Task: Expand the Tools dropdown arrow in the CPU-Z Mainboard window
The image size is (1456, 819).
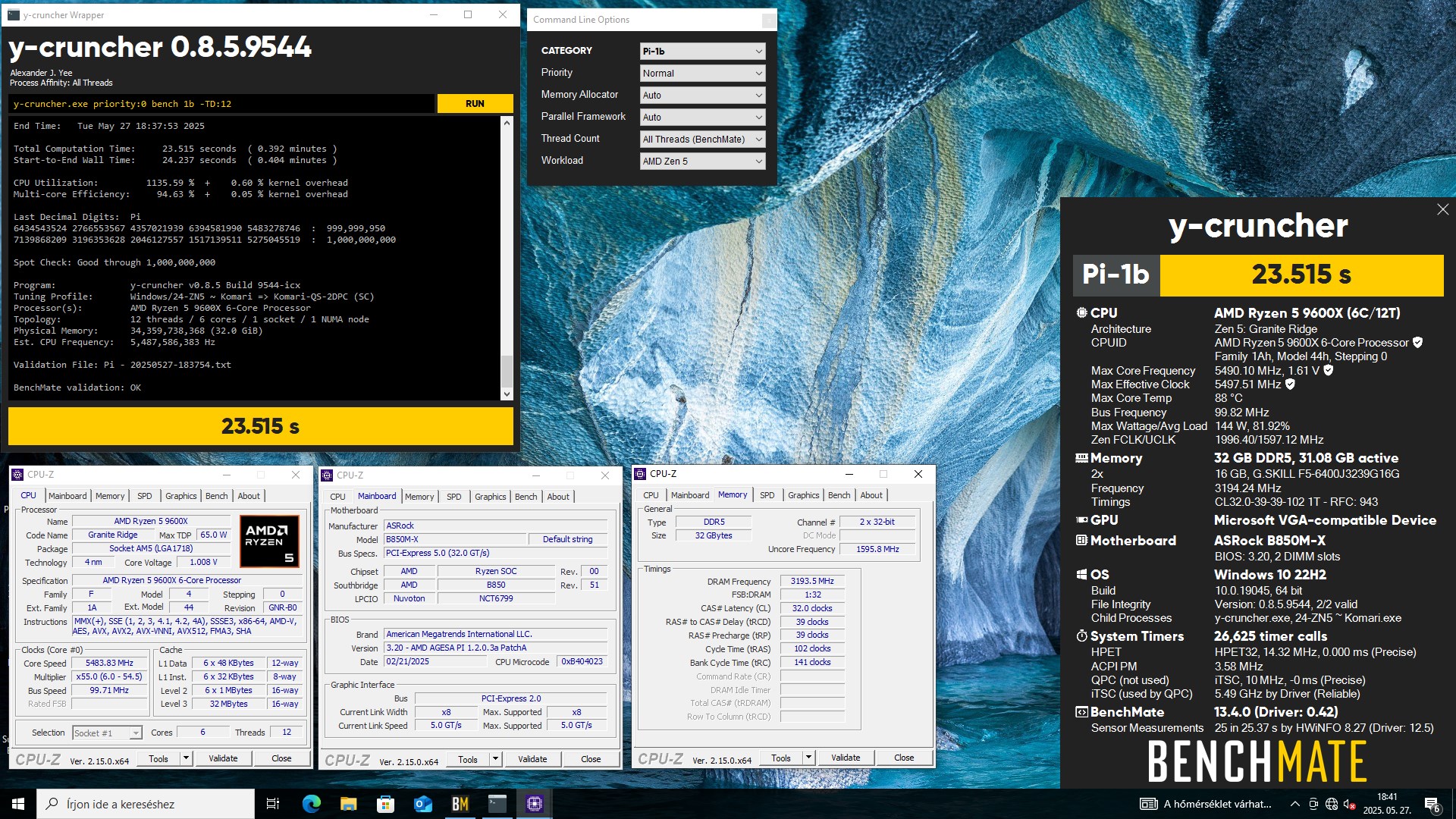Action: [495, 759]
